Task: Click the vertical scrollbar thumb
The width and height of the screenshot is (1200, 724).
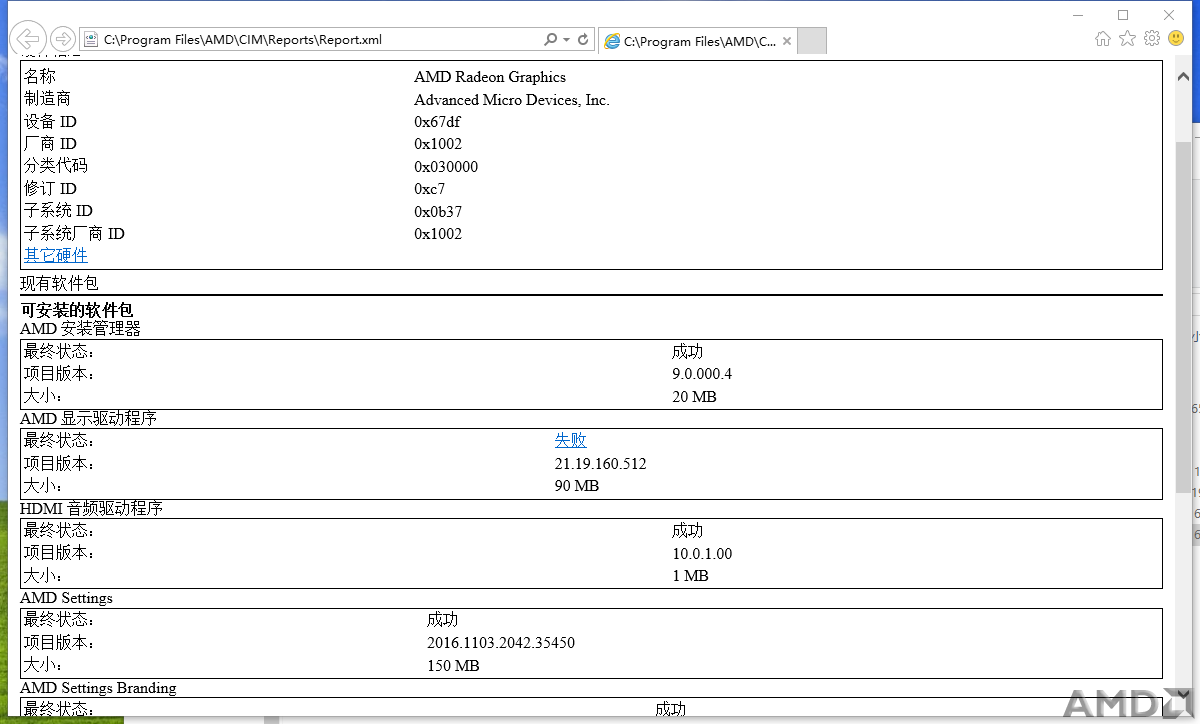Action: click(x=1183, y=316)
